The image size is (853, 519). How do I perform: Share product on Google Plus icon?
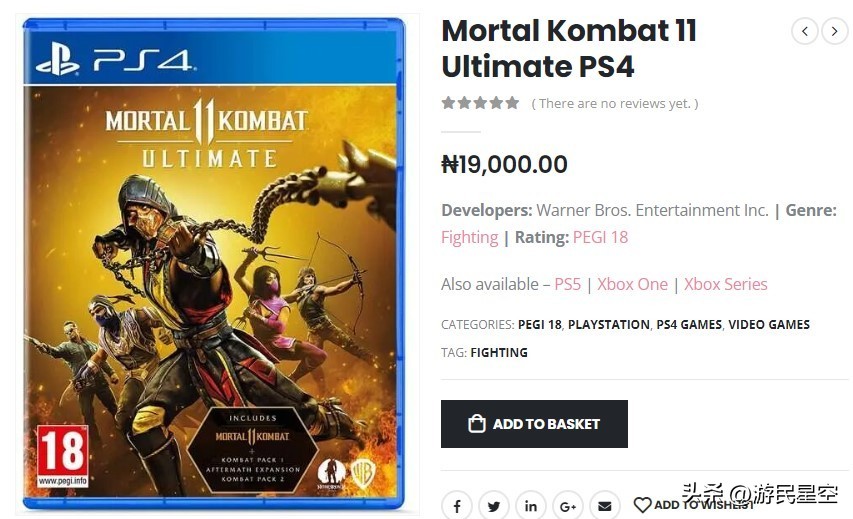point(567,506)
